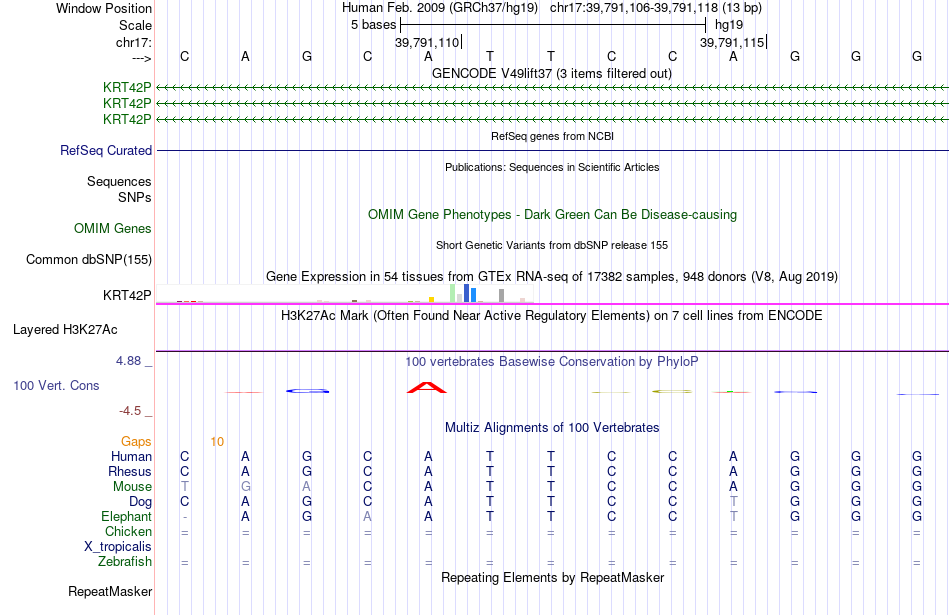950x615 pixels.
Task: Click the Common dbSNP(155) track label
Action: pos(89,259)
